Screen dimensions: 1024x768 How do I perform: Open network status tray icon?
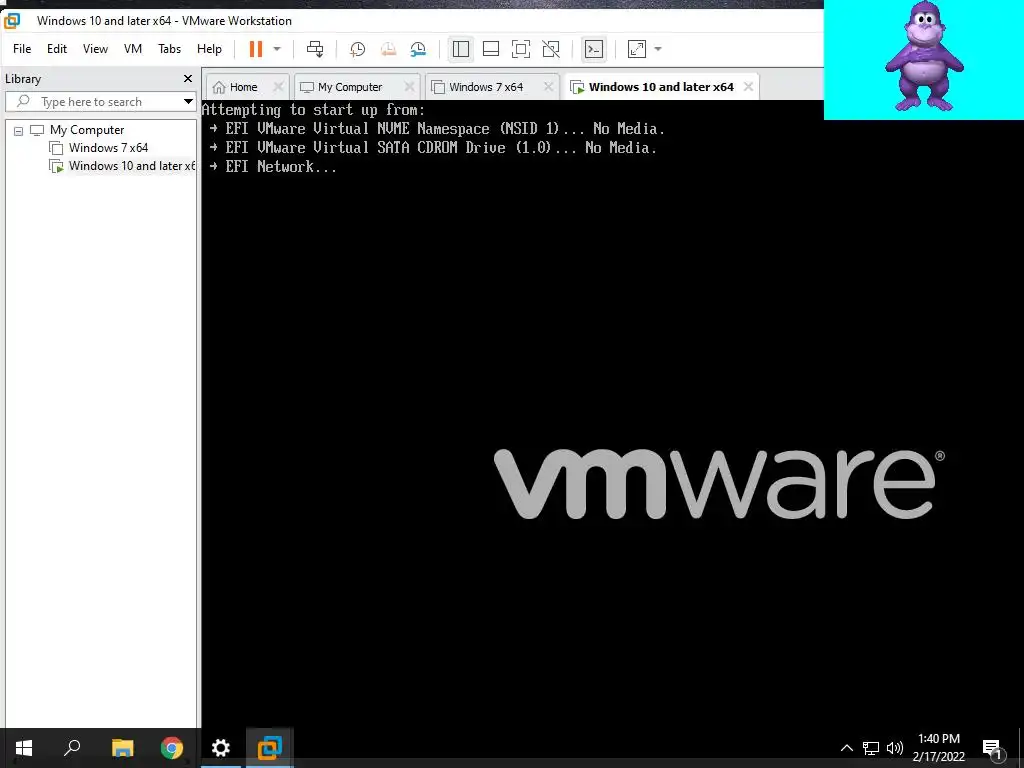871,748
